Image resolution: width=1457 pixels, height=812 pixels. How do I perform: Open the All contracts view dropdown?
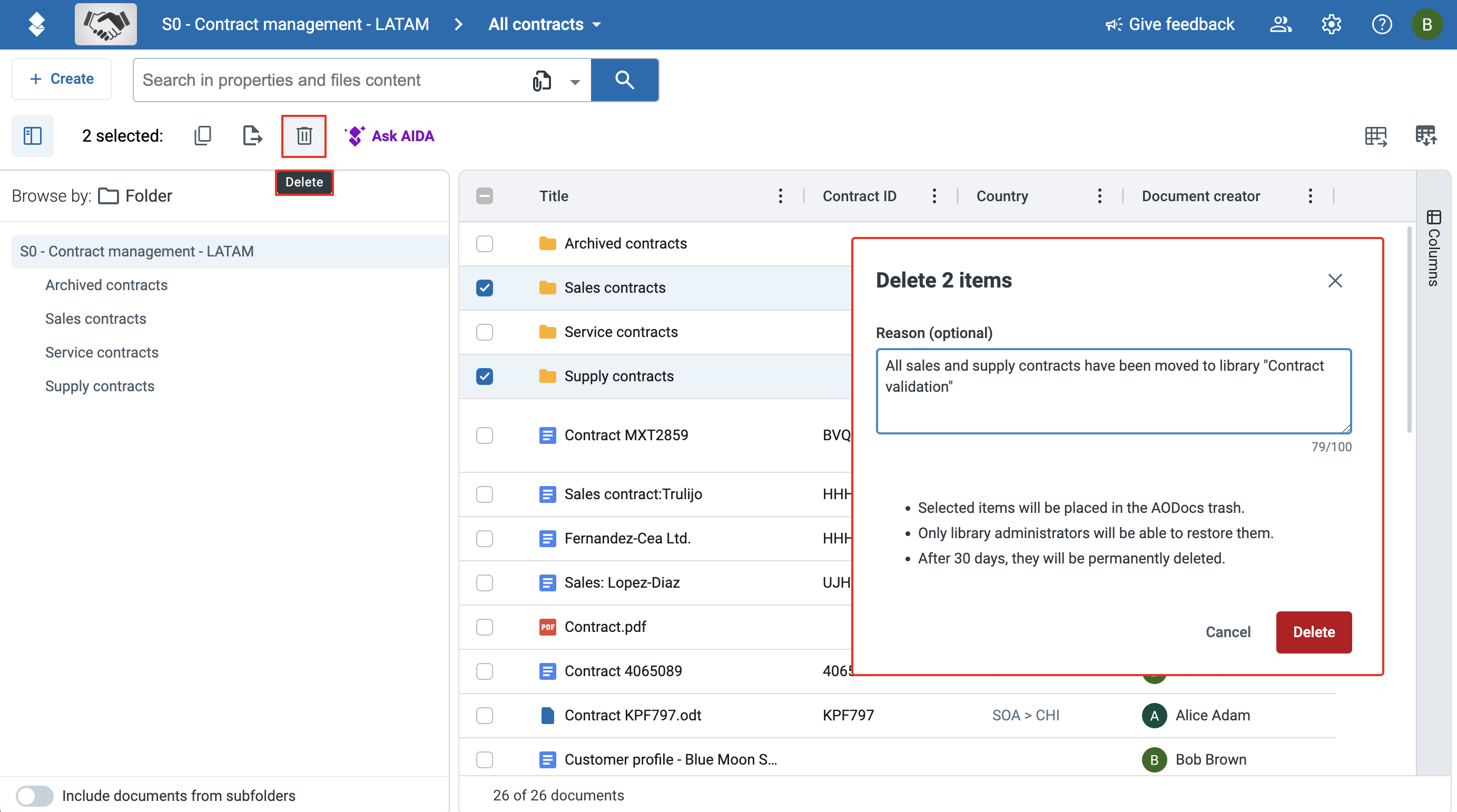click(x=545, y=24)
